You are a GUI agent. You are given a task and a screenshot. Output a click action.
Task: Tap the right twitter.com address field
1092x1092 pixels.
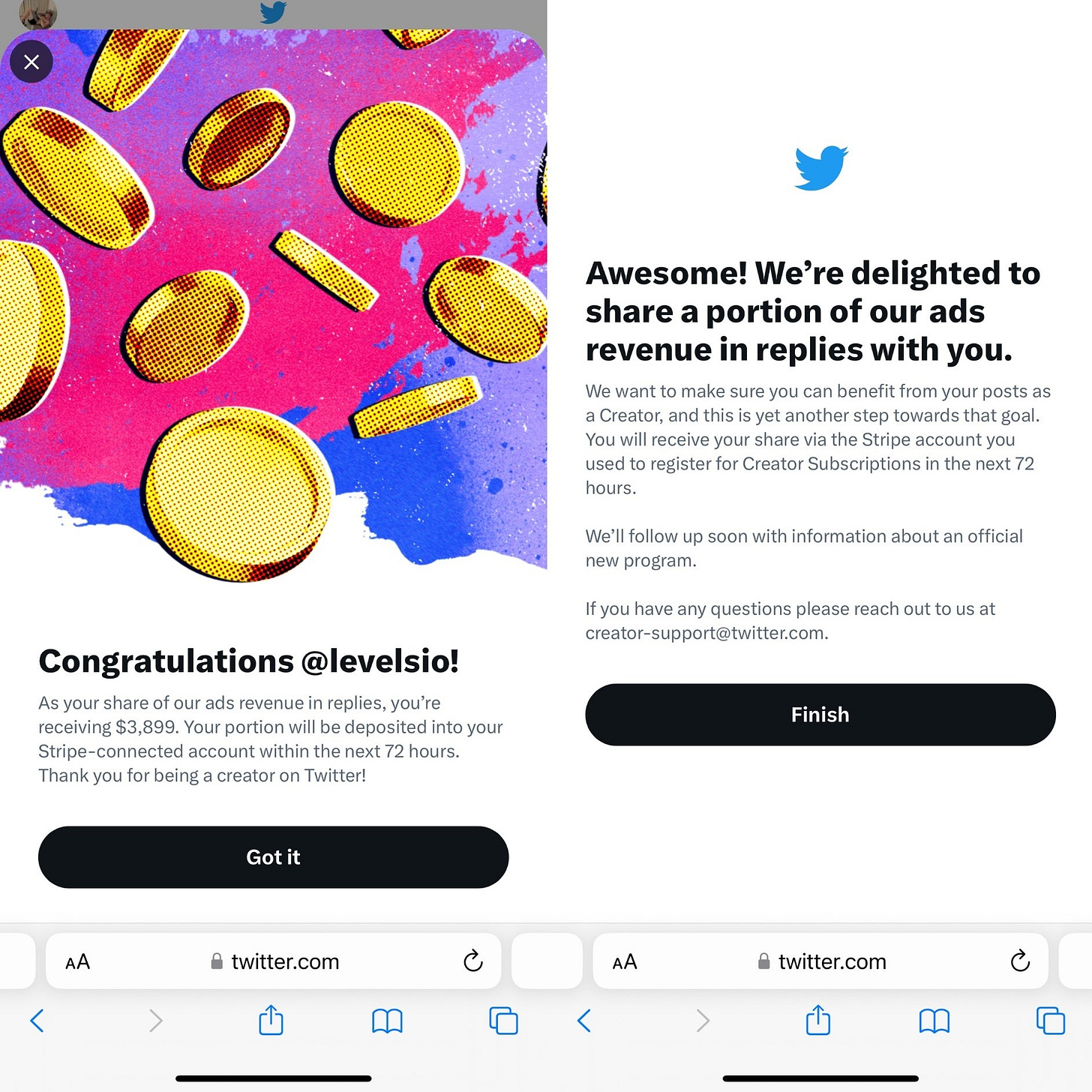tap(820, 961)
